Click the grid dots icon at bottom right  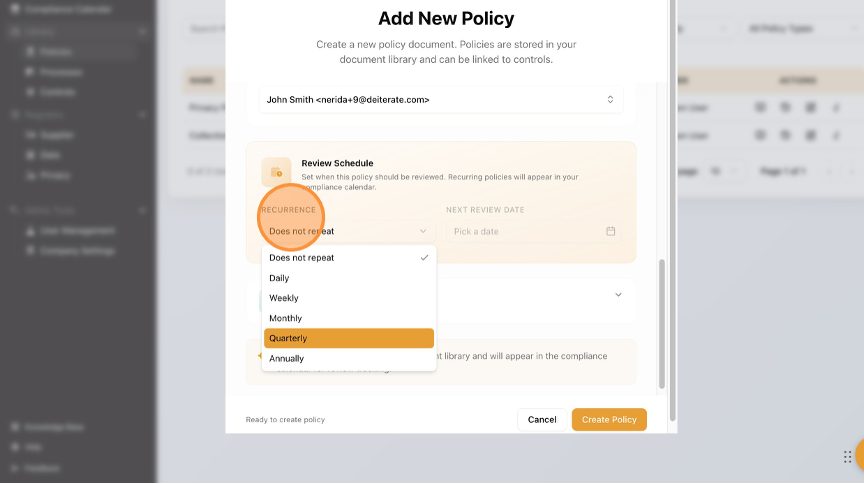pyautogui.click(x=848, y=457)
